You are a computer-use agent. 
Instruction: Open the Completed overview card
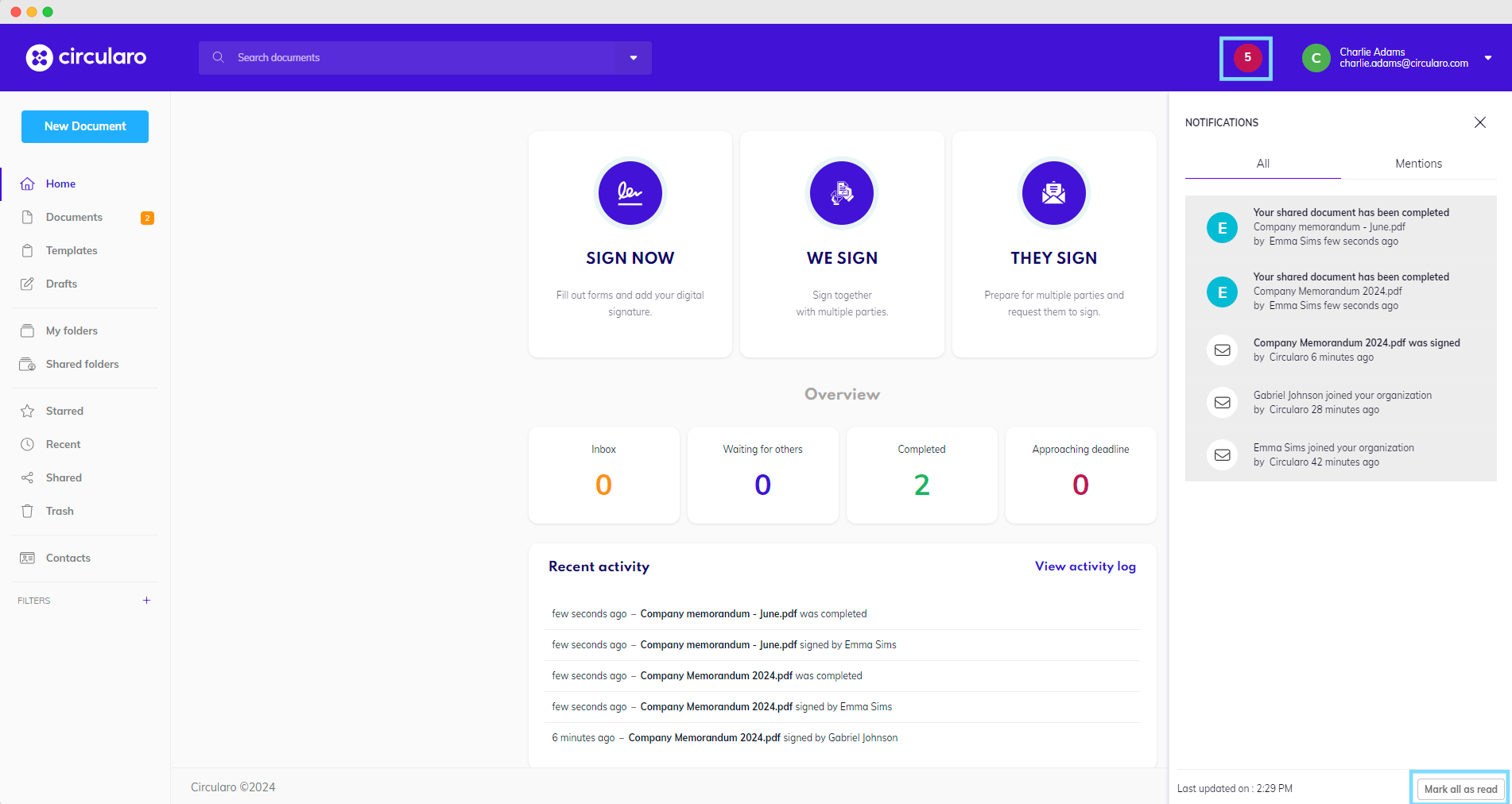coord(921,474)
